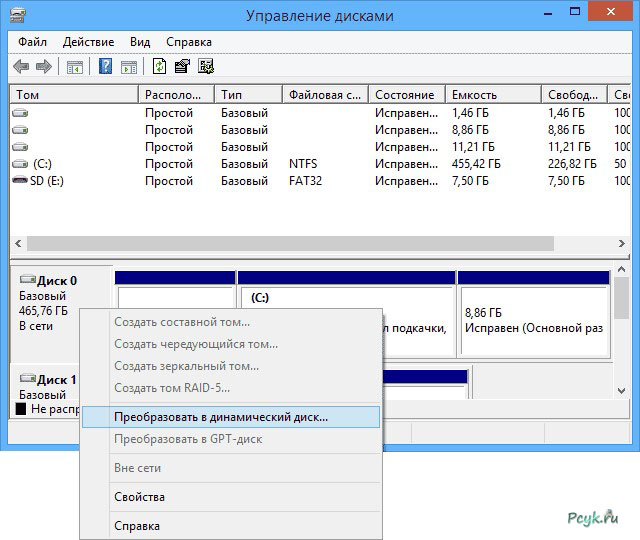Select Свойства in the context menu

(231, 497)
